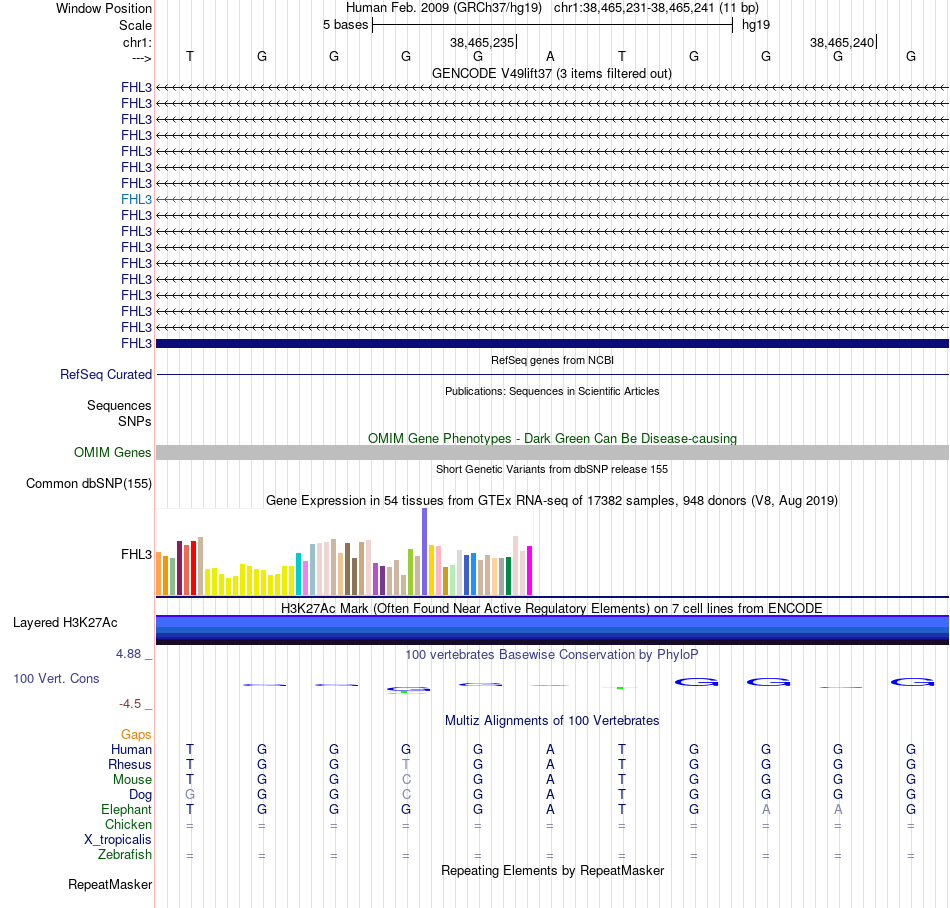Click the Human Feb. 2009 (GRCh37/hg19) title
The image size is (950, 908).
pos(445,8)
